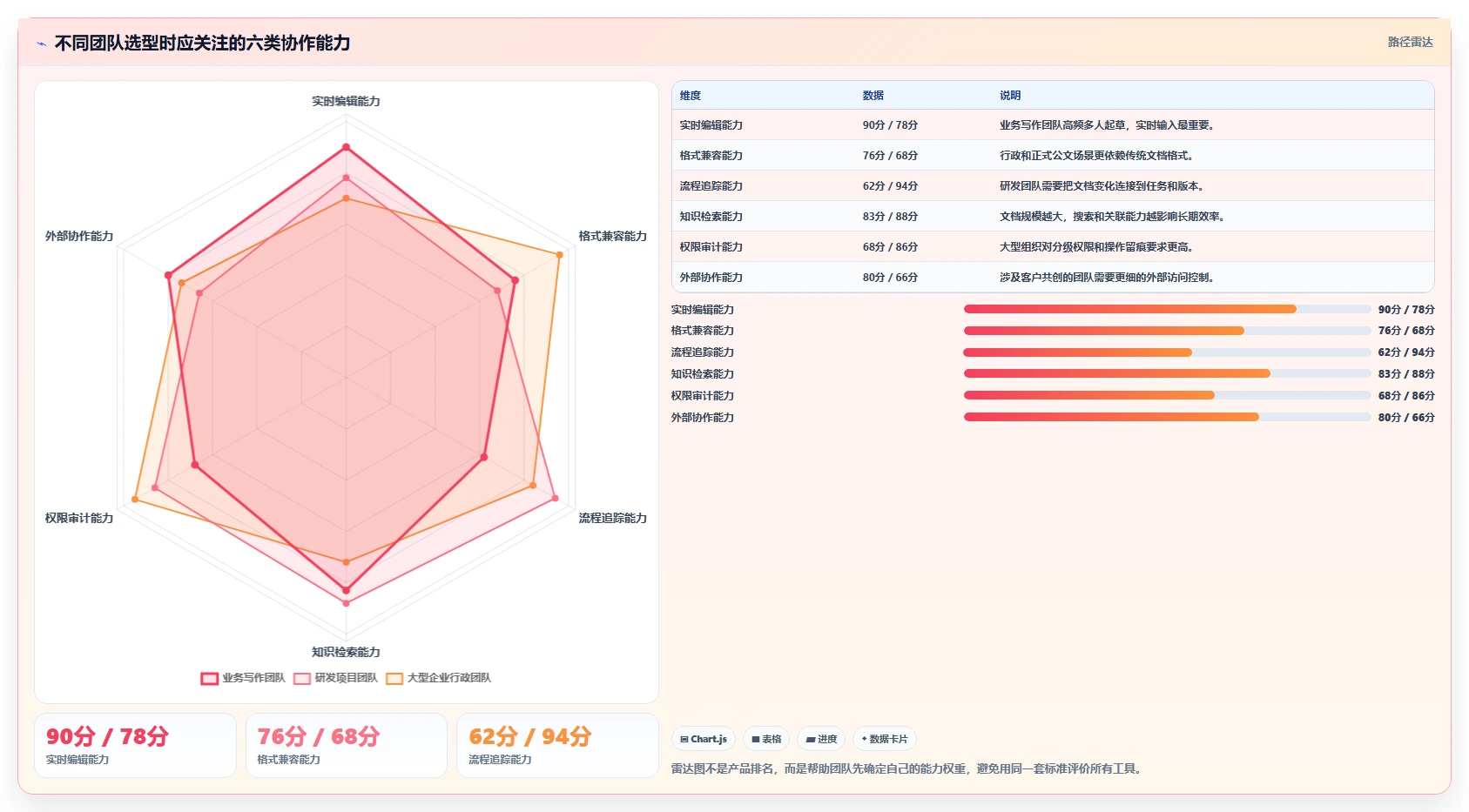Screen dimensions: 1469x812
Task: Click the description 研发团队需要把文档变化连接到任务和版本。
Action: click(x=1102, y=186)
